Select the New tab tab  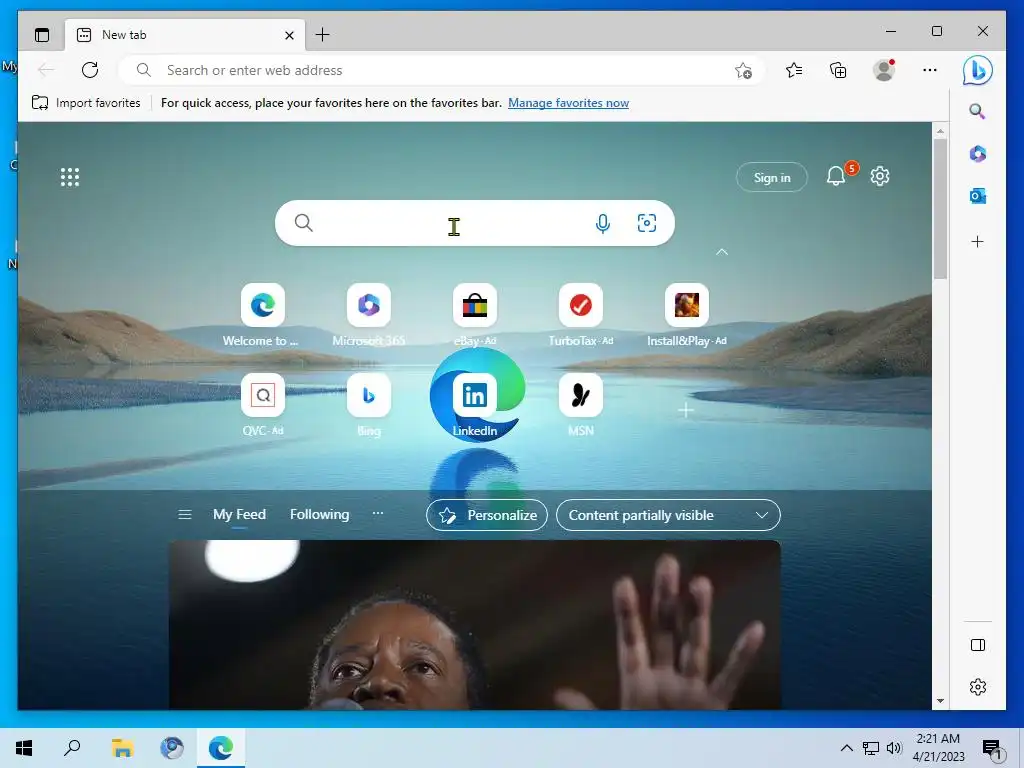click(x=184, y=35)
